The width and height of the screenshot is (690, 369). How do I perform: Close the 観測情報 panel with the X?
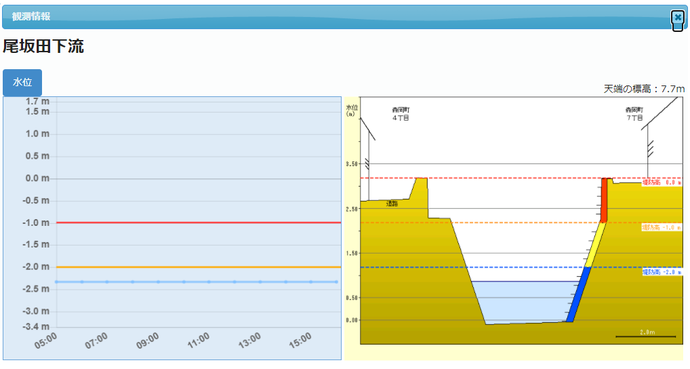(x=678, y=18)
